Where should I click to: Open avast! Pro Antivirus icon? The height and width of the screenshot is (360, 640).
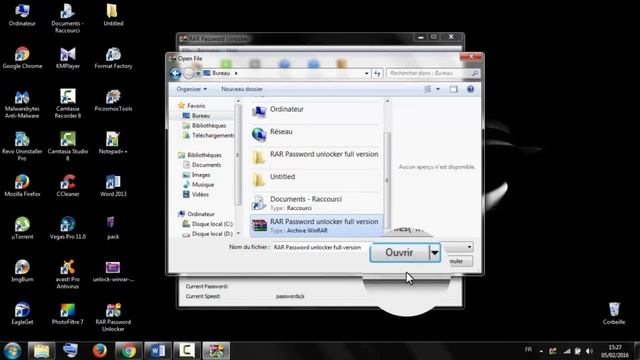click(68, 274)
